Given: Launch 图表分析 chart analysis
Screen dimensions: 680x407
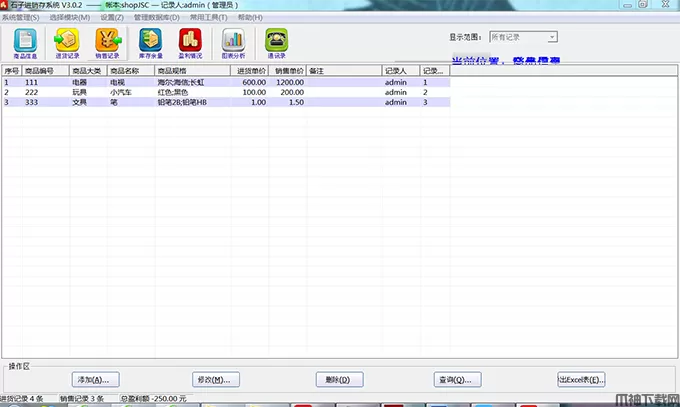Looking at the screenshot, I should (233, 42).
